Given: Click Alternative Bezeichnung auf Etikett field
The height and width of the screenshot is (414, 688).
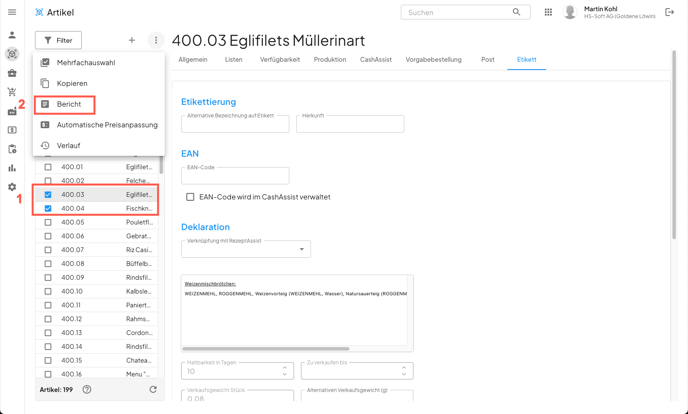Looking at the screenshot, I should tap(235, 124).
